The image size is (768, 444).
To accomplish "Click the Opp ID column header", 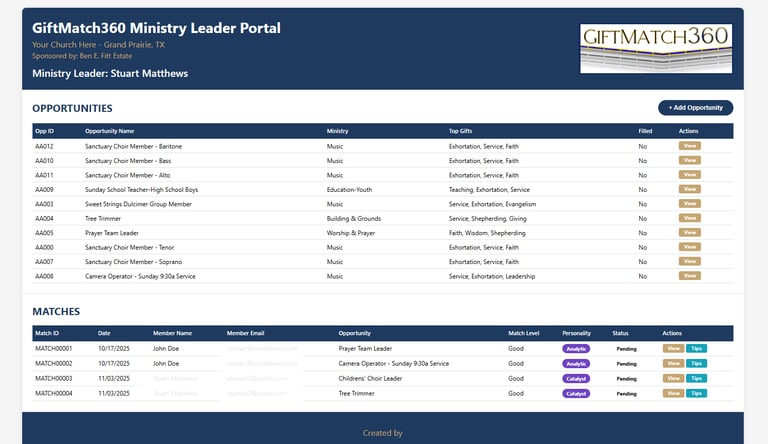I will [x=45, y=131].
